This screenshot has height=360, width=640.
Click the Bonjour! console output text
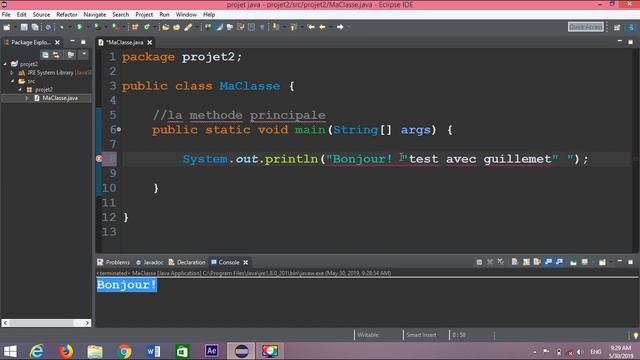127,285
